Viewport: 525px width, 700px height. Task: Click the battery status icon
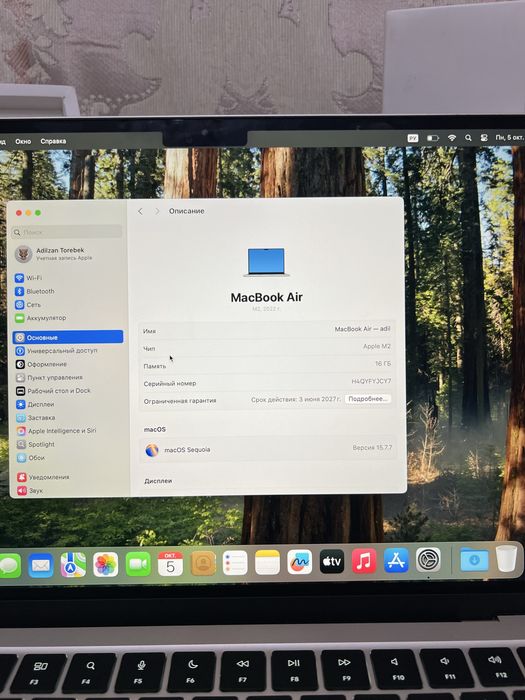[433, 138]
